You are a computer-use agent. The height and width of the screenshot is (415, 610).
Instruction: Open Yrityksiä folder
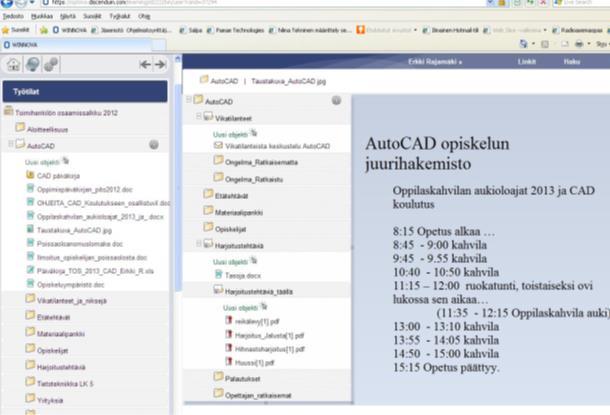click(50, 400)
